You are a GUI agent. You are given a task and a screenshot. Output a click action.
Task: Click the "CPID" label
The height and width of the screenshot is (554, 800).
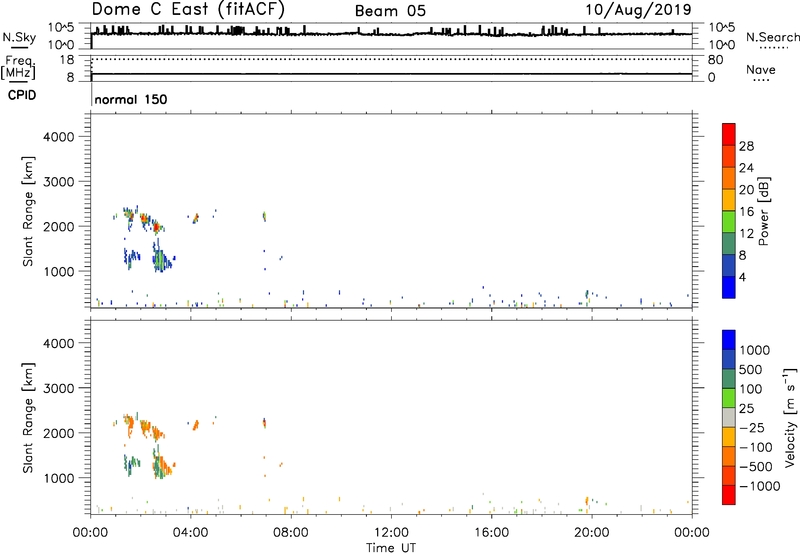pos(22,95)
